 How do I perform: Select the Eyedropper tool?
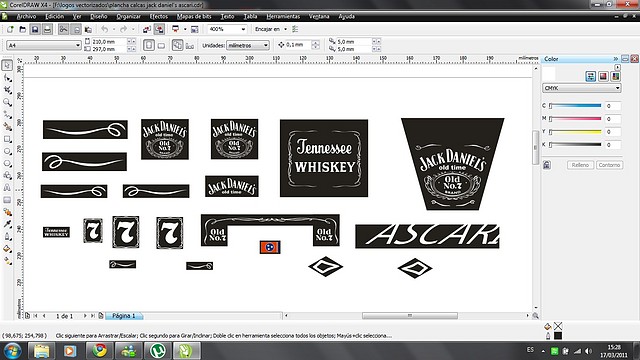point(7,224)
